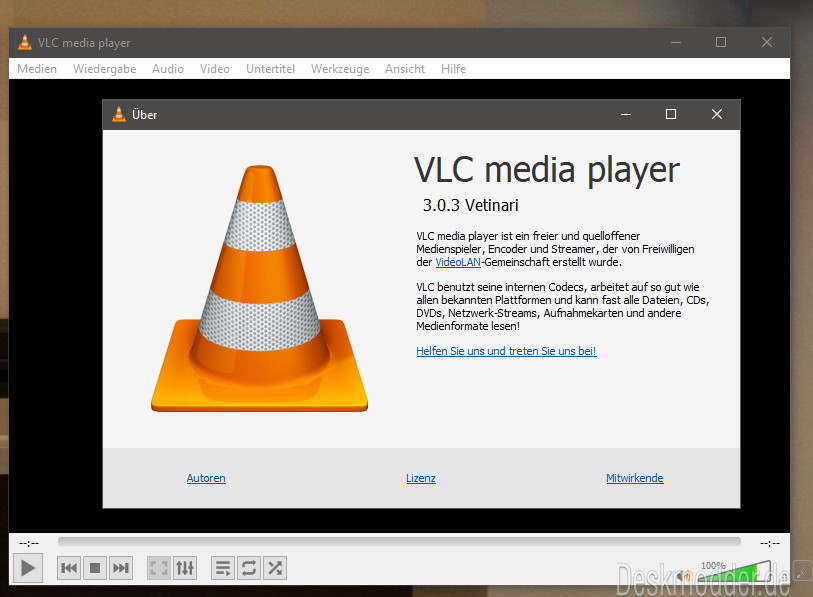Toggle fullscreen video mode
The height and width of the screenshot is (597, 813).
pos(159,568)
